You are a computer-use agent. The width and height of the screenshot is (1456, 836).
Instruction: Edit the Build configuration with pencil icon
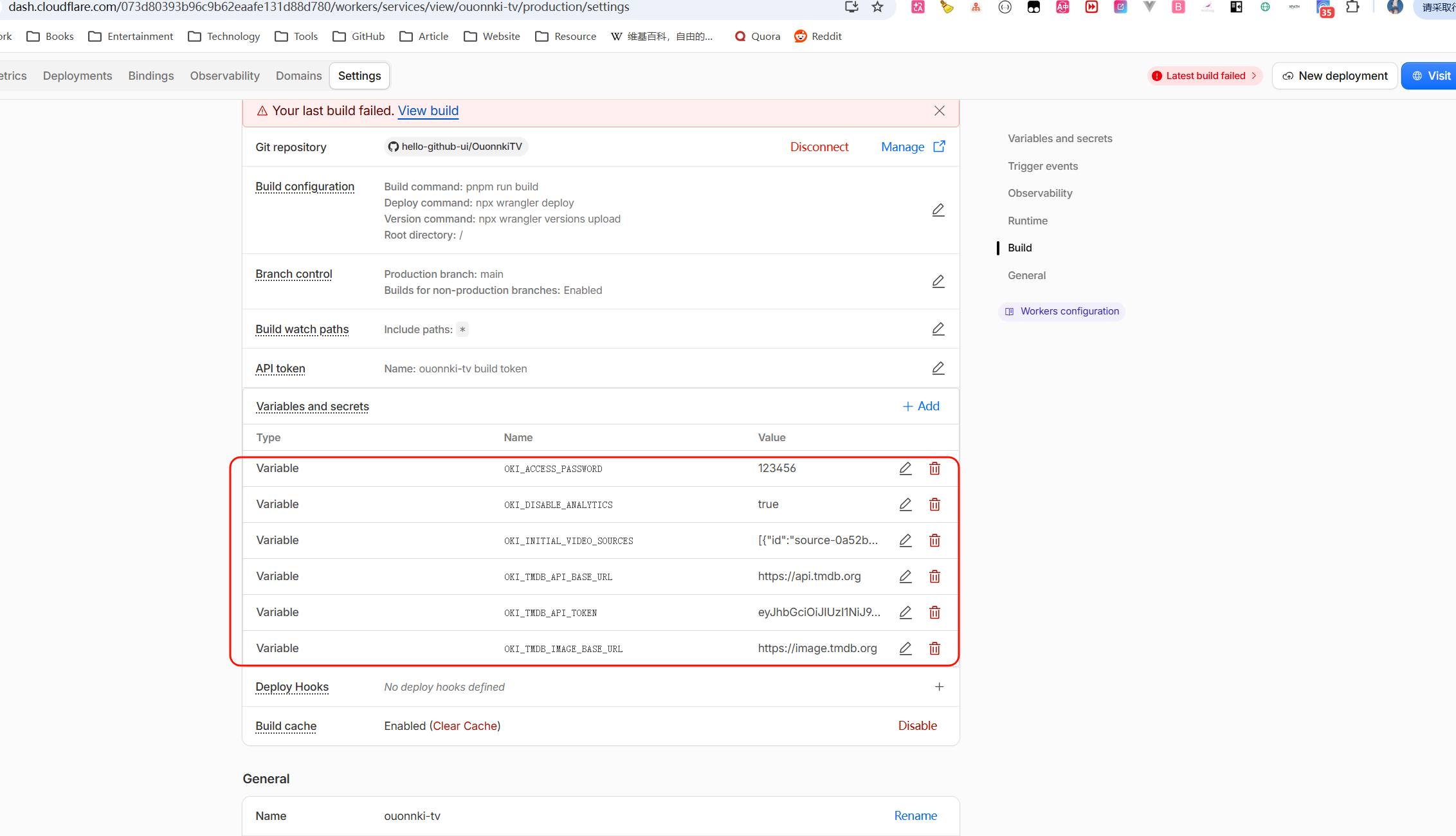click(x=938, y=210)
